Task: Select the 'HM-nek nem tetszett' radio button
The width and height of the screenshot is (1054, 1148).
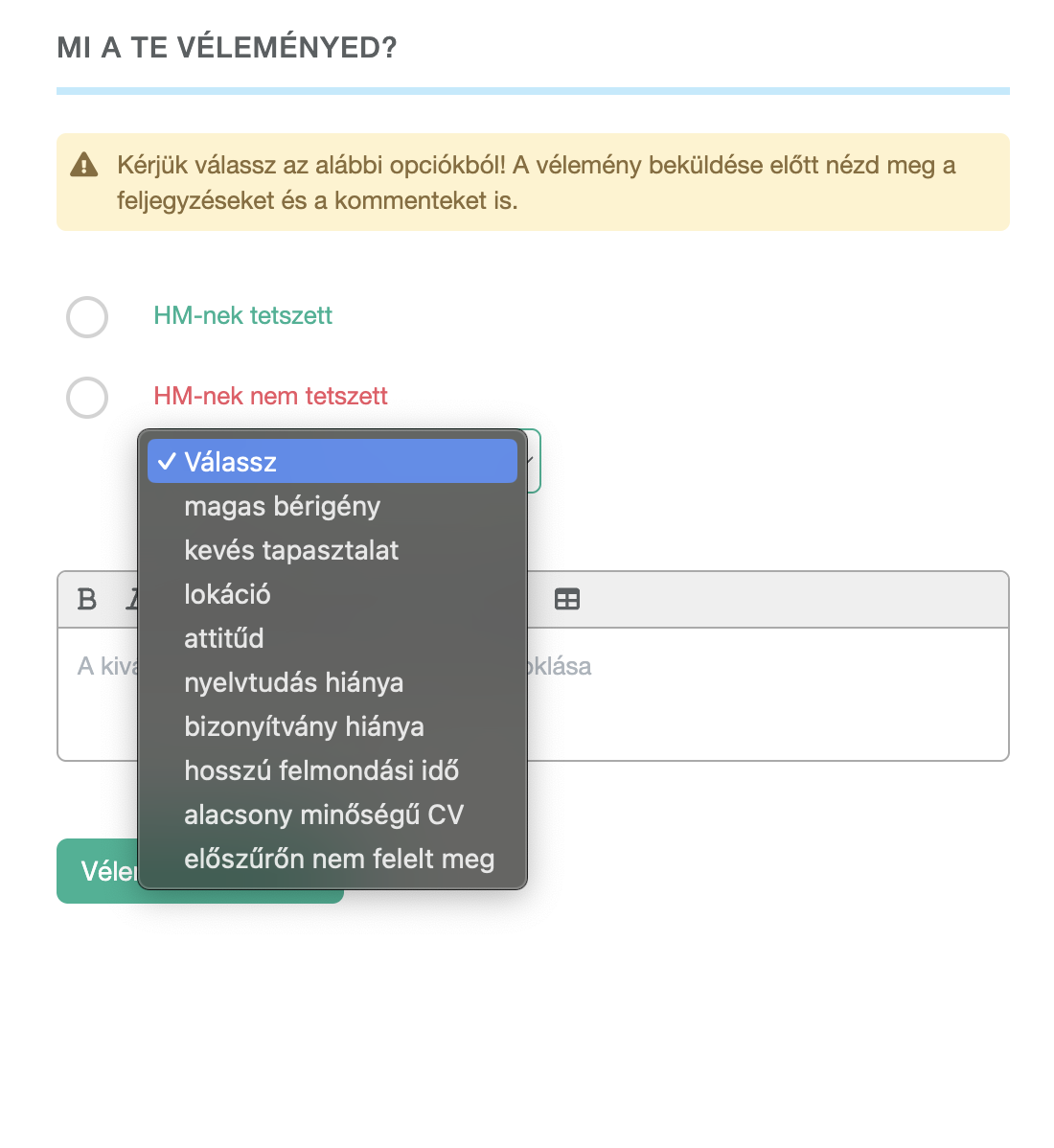Action: pyautogui.click(x=87, y=398)
